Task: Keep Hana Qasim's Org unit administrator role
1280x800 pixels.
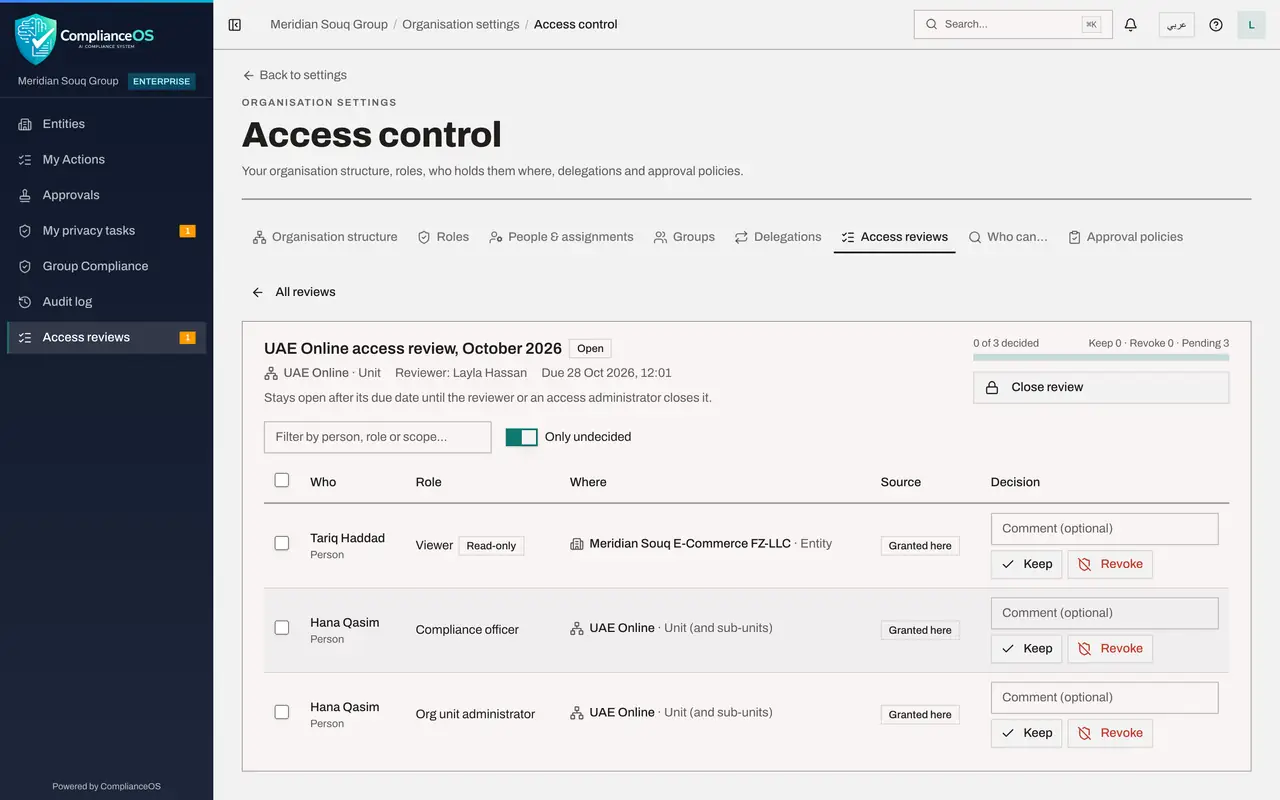Action: pos(1027,733)
